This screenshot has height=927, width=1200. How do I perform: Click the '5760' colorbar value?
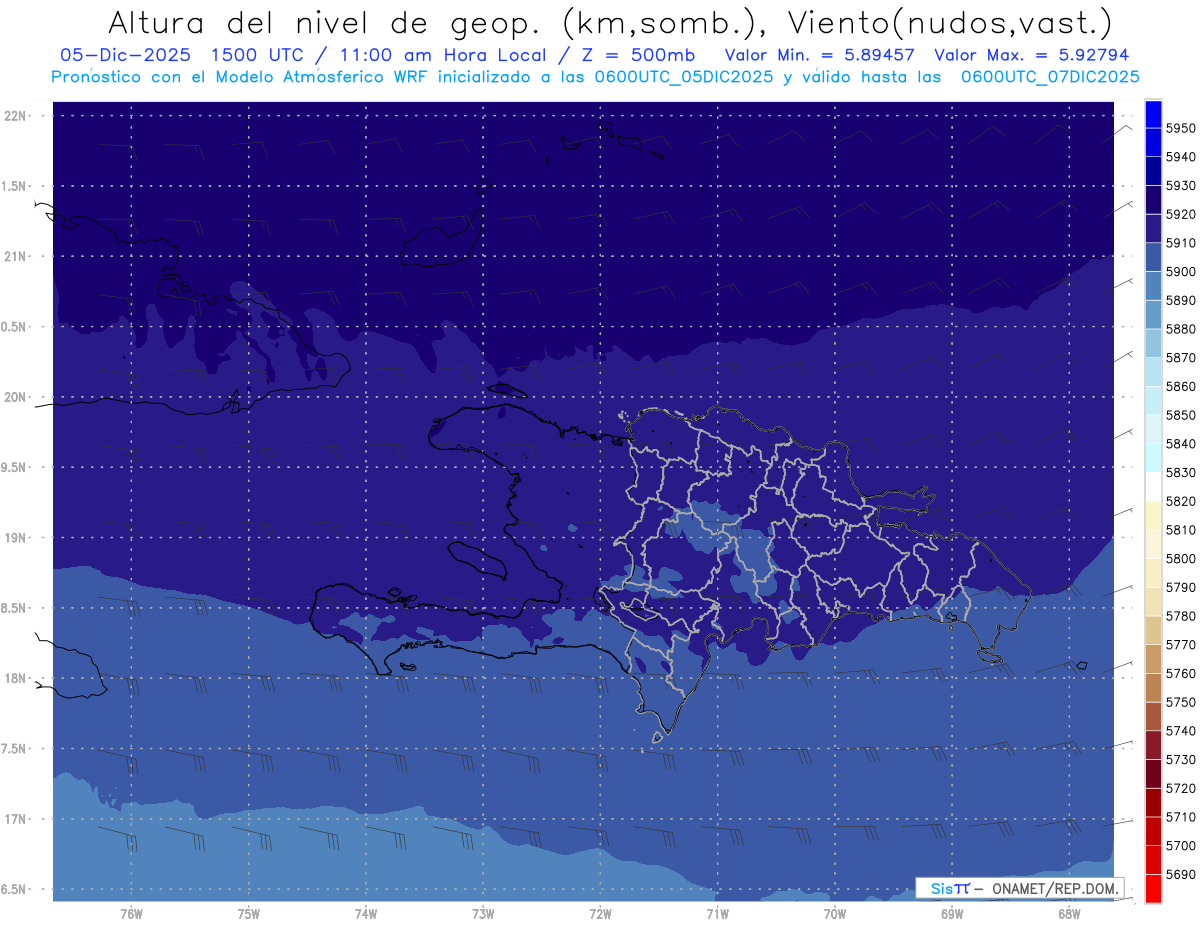click(x=1181, y=673)
